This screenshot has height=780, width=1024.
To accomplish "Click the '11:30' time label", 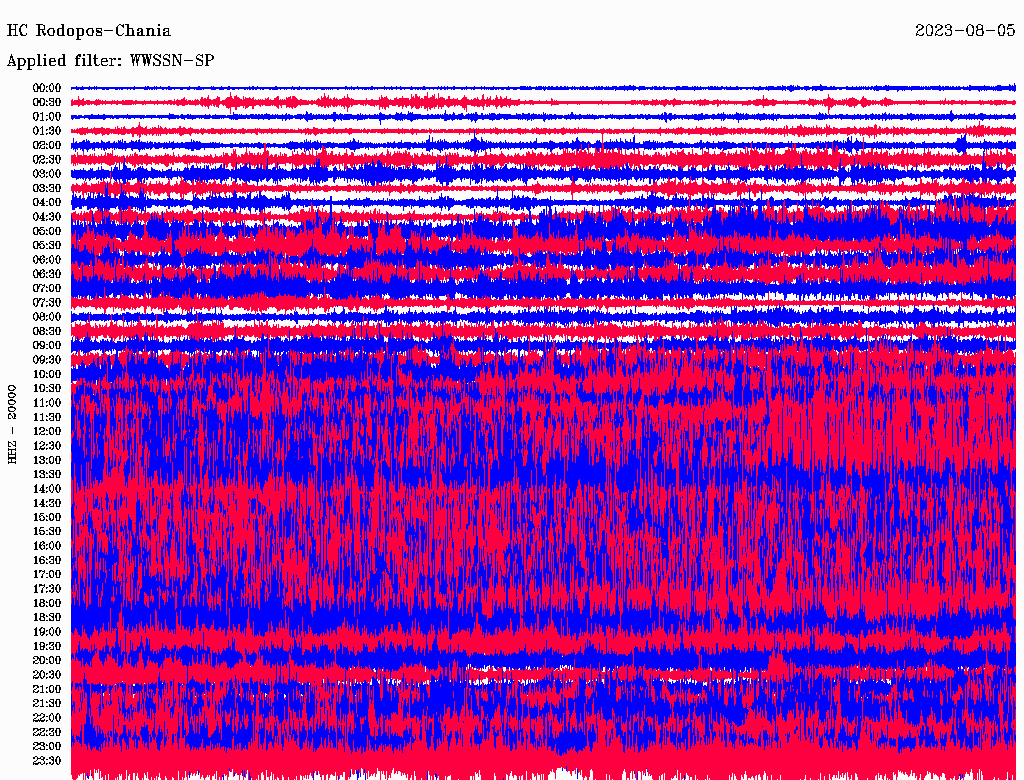I will point(47,417).
